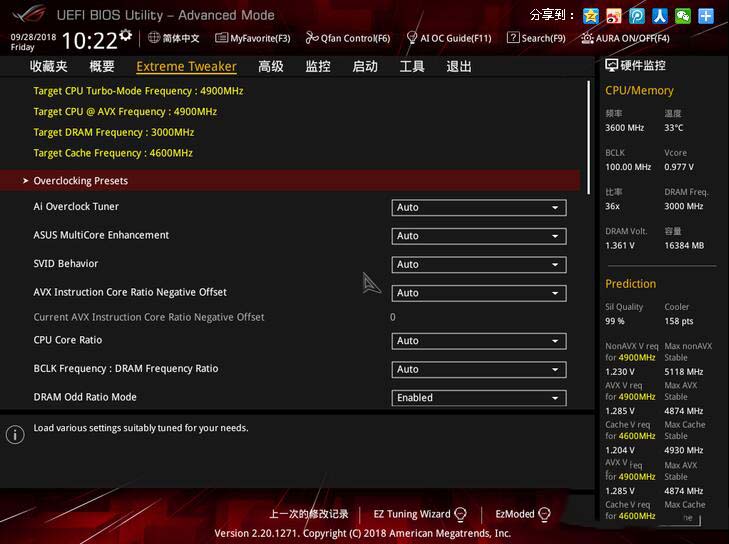Switch to 工具 tab
Viewport: 729px width, 544px height.
412,66
